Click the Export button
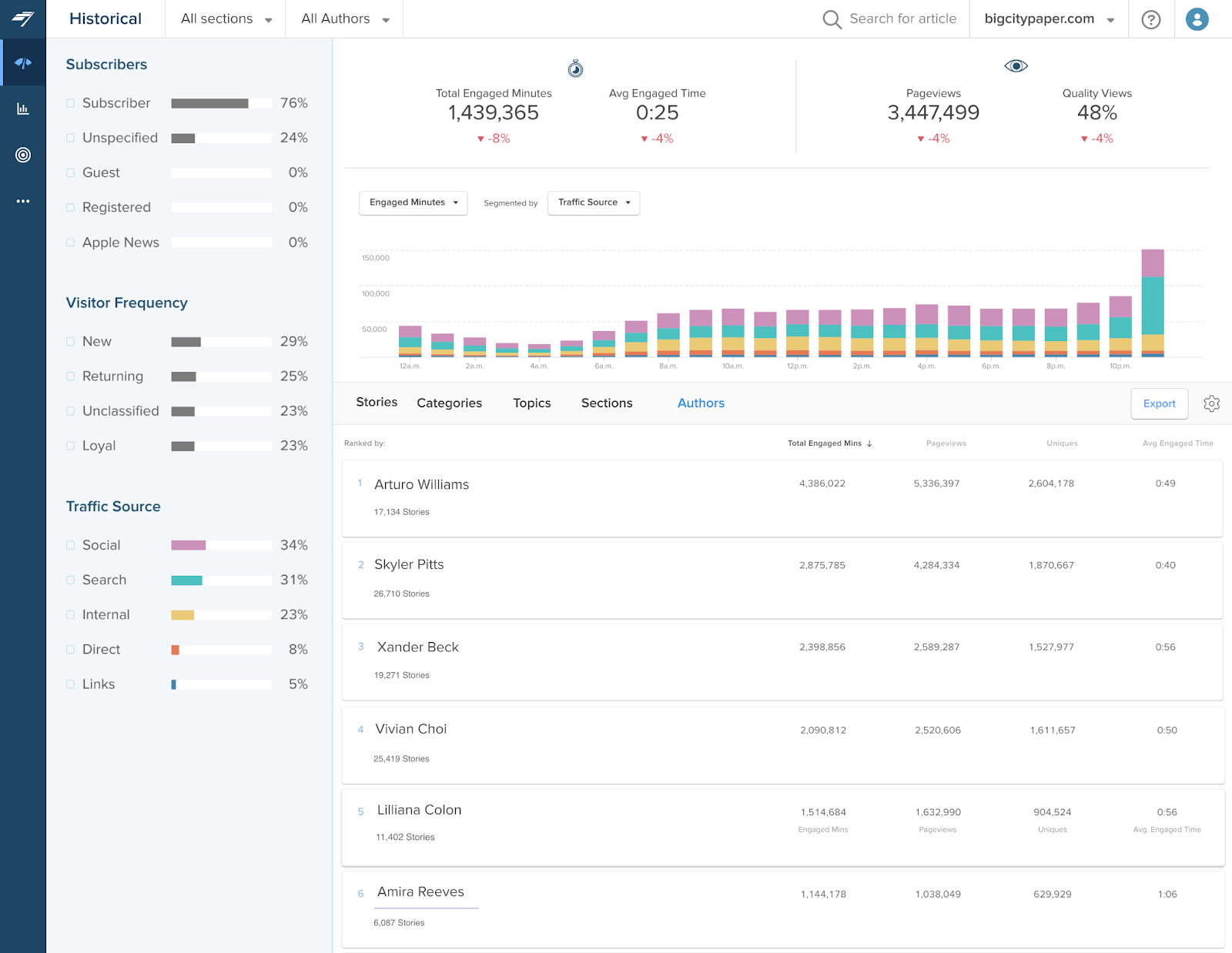 (x=1159, y=403)
